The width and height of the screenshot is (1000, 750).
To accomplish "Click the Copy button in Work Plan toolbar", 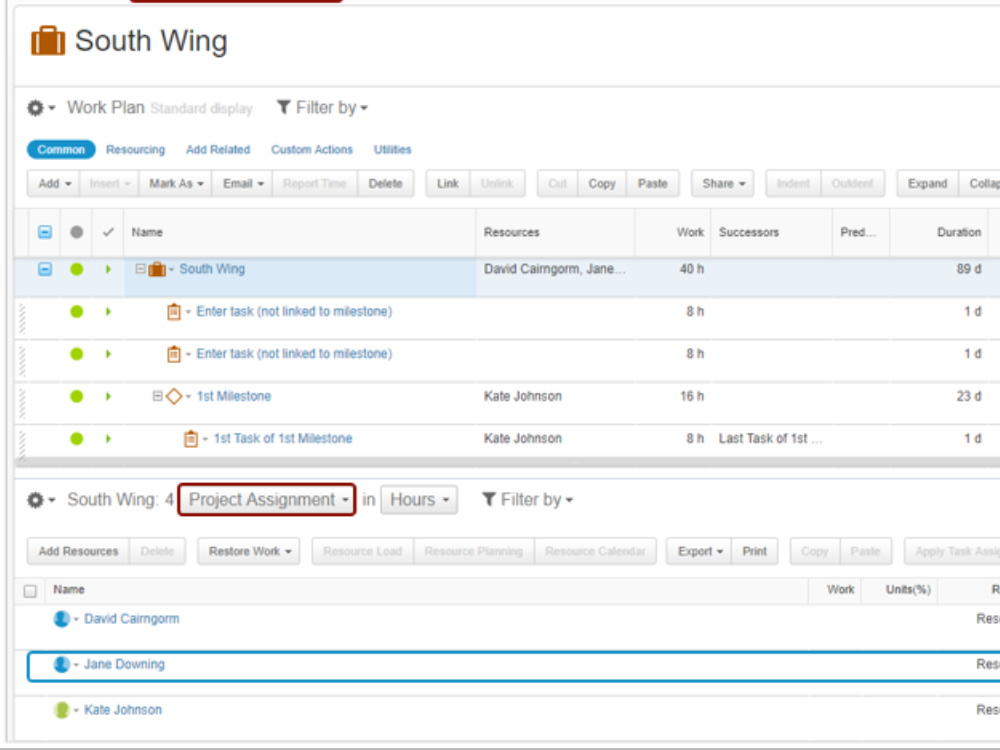I will 602,184.
